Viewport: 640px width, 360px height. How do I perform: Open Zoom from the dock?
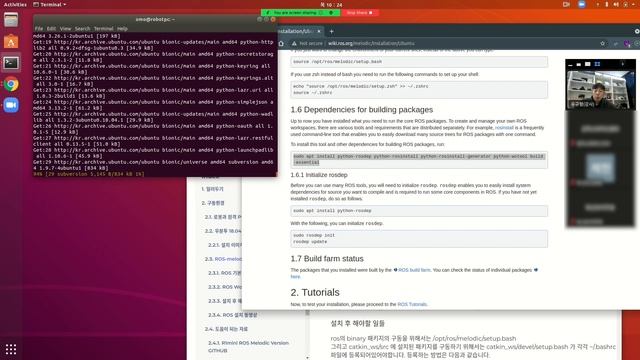point(11,105)
